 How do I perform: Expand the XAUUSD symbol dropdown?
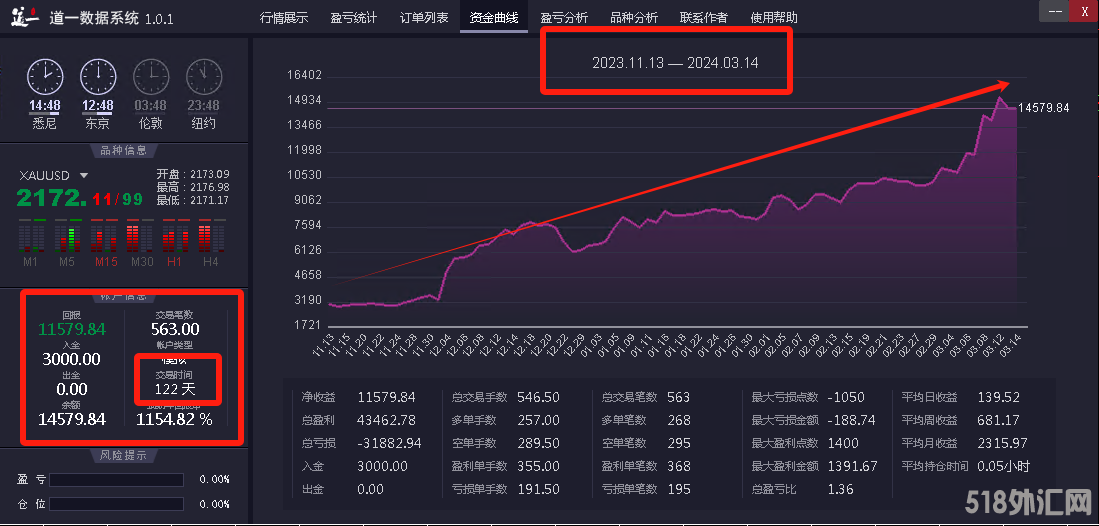pos(84,175)
